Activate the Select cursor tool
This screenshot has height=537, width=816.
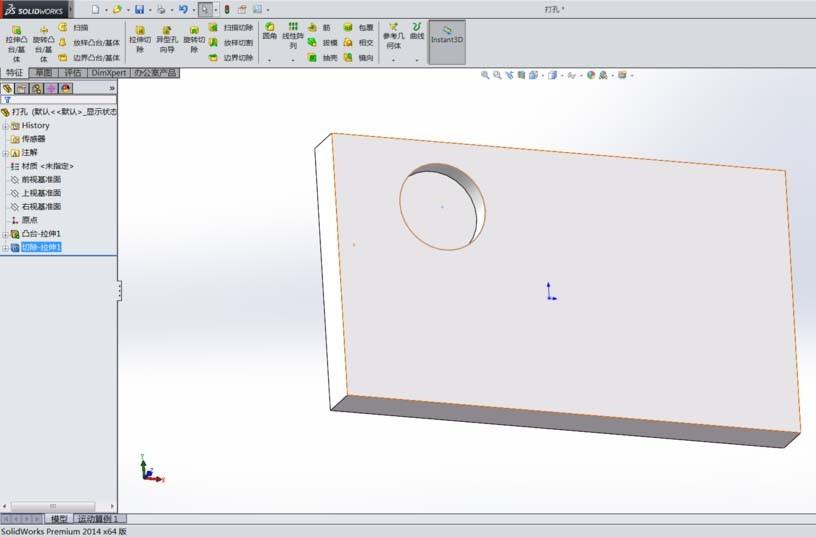coord(205,9)
